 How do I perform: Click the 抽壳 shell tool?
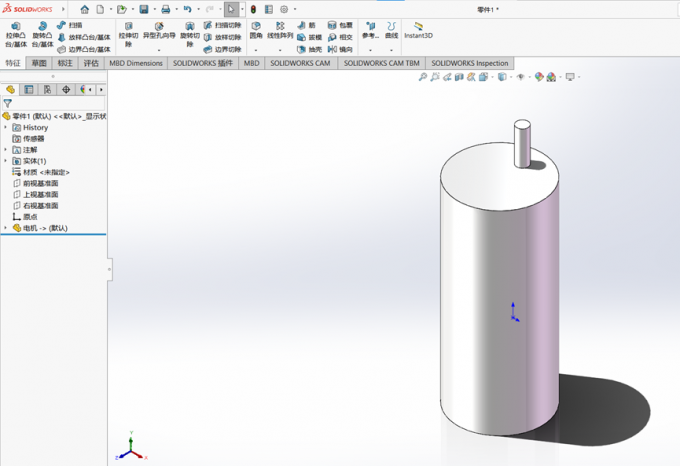click(x=309, y=49)
